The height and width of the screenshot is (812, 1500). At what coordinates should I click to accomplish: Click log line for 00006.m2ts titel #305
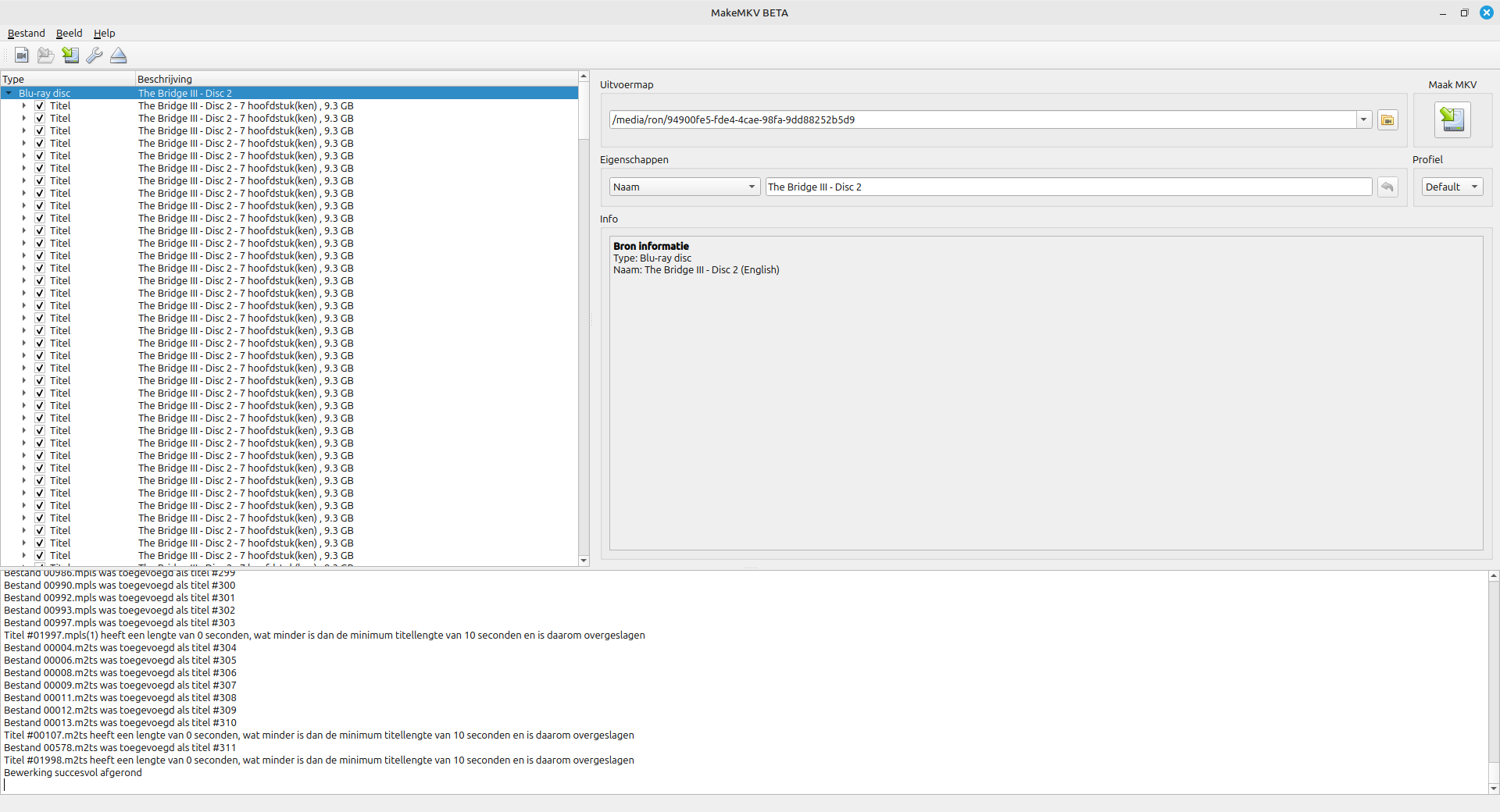(x=120, y=661)
